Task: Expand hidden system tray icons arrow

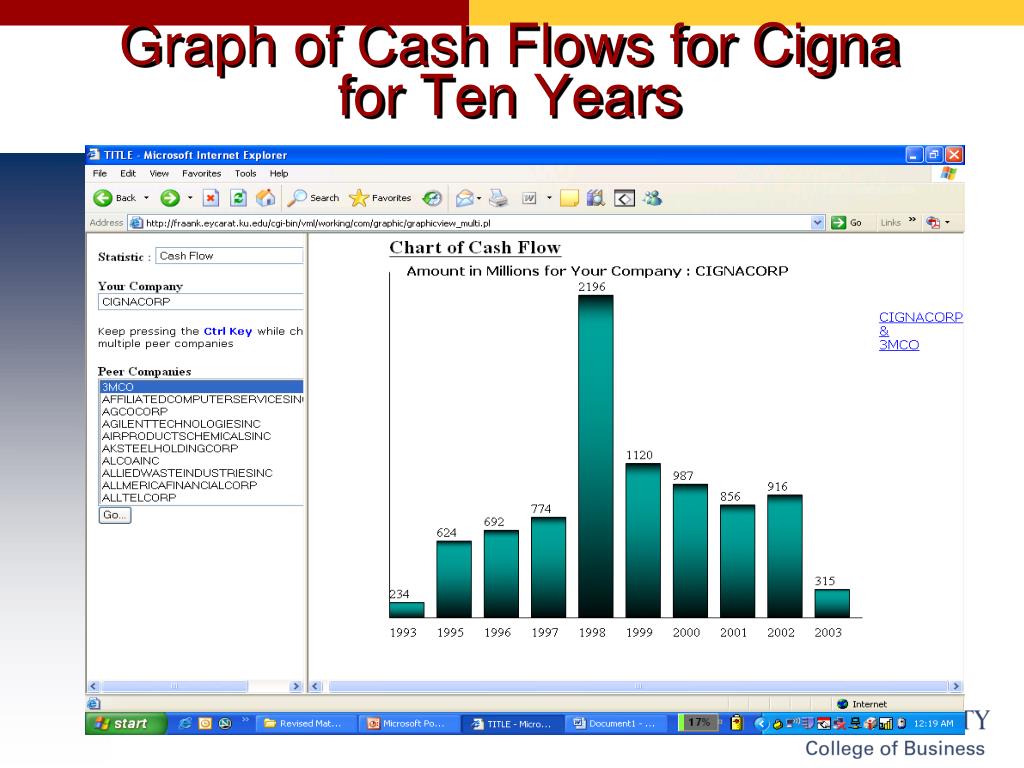Action: (761, 724)
